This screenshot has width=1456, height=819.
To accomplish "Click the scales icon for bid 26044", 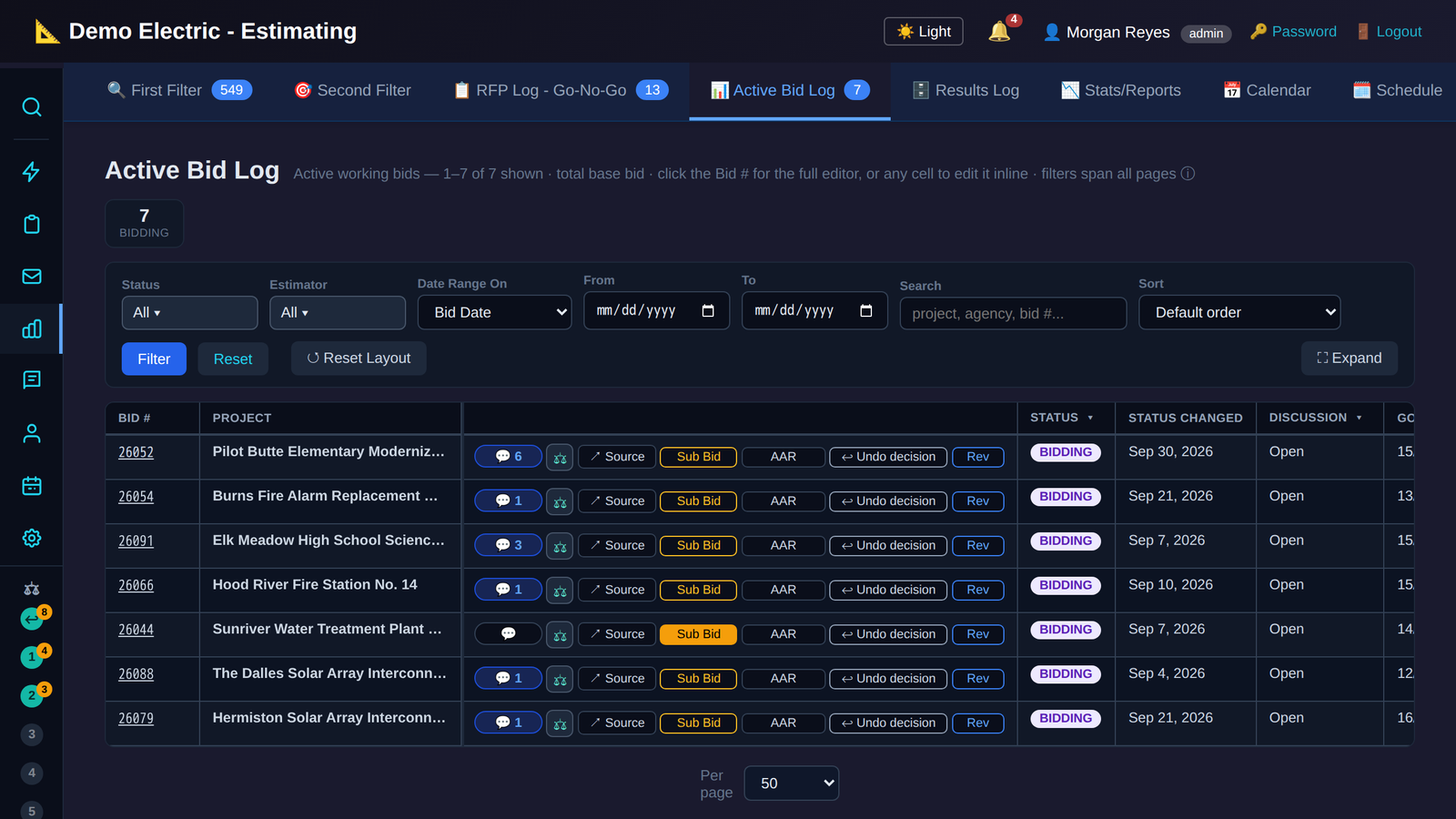I will [560, 634].
